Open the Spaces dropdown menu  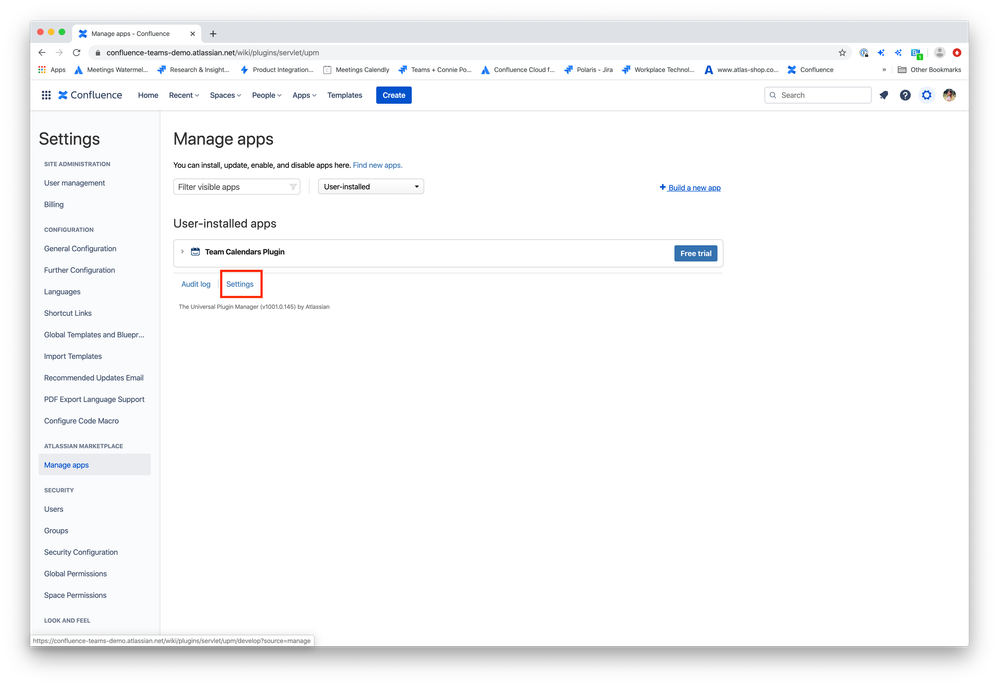(x=226, y=96)
